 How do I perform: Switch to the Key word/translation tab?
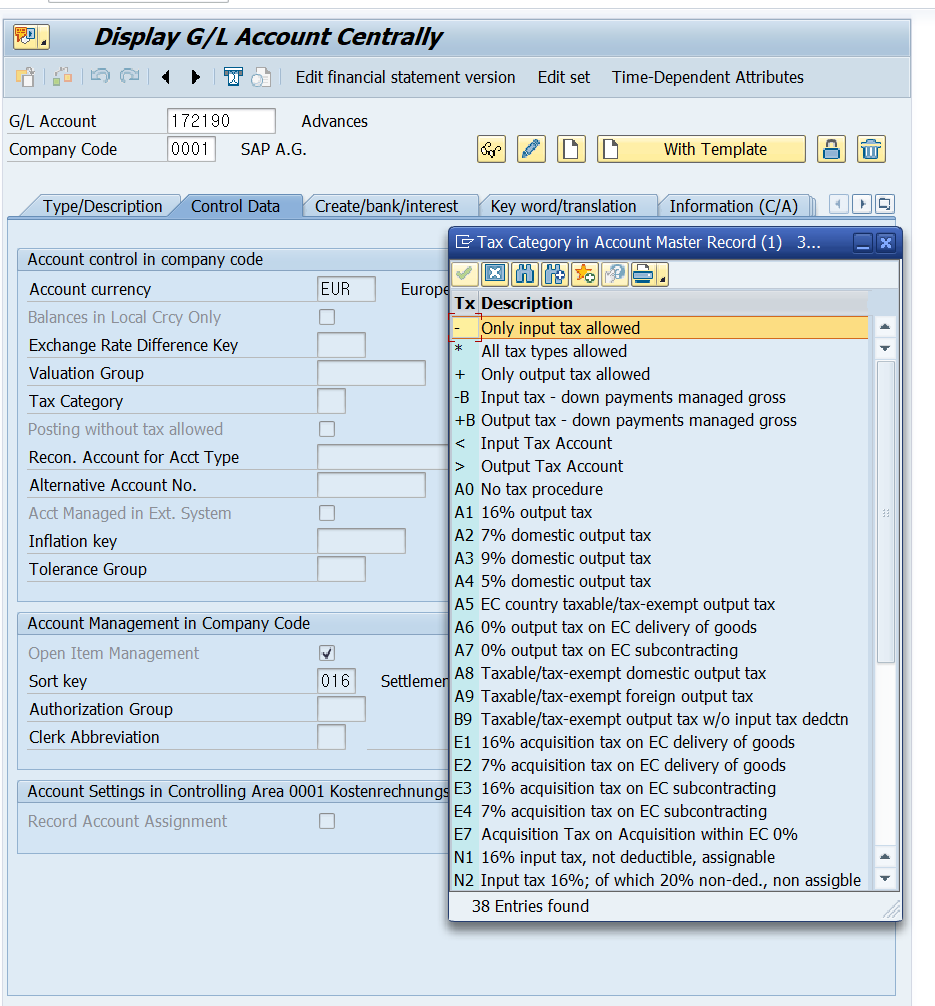point(563,206)
